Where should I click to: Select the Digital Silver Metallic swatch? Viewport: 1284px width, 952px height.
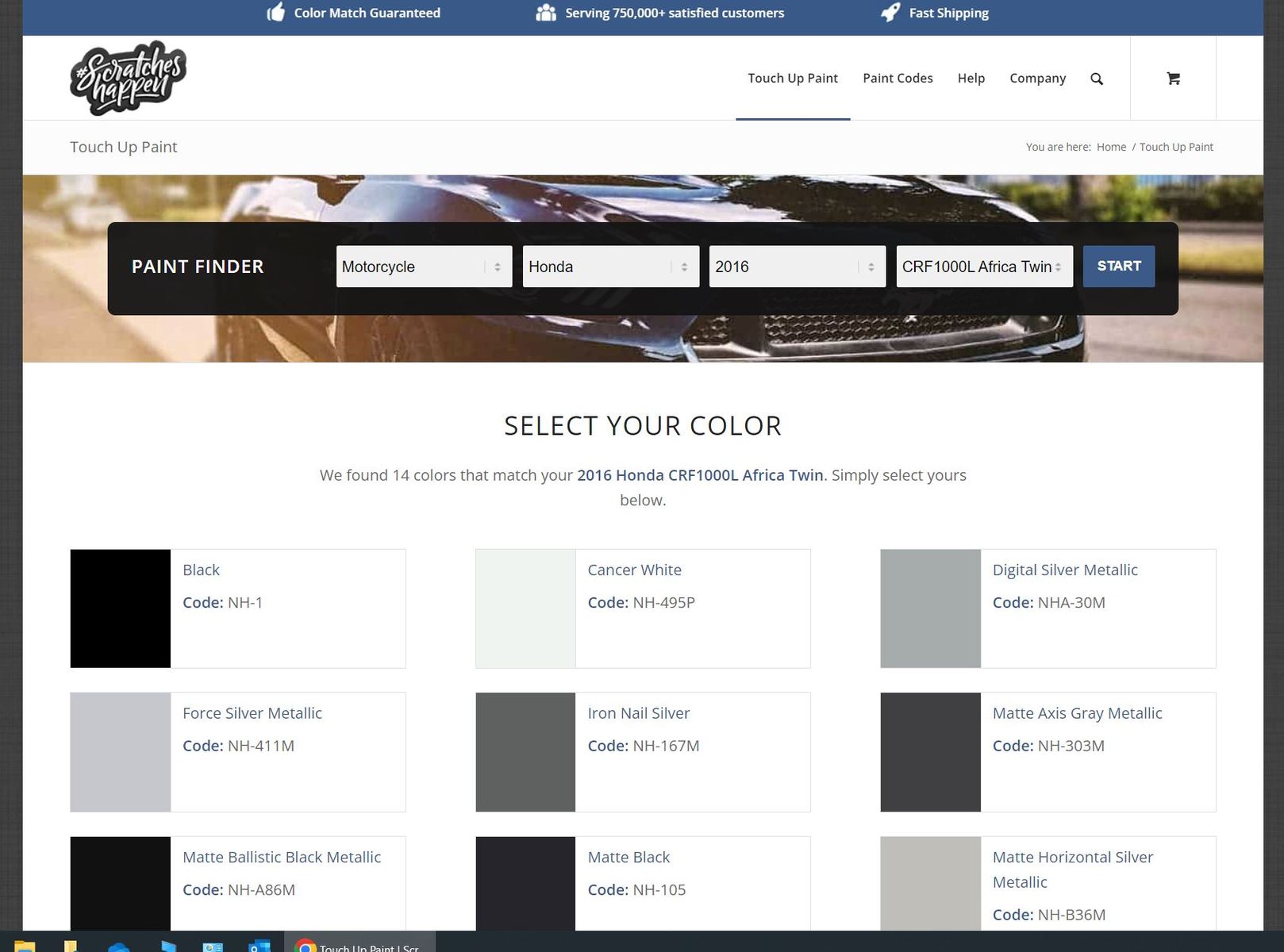click(931, 608)
